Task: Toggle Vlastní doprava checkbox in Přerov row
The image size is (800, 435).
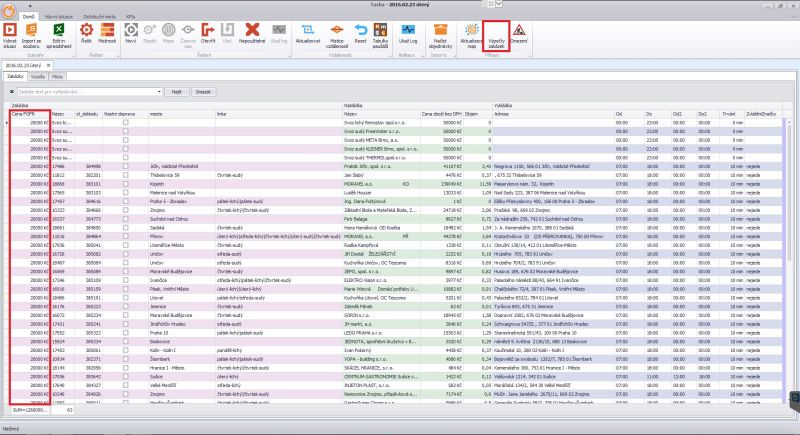Action: (126, 236)
